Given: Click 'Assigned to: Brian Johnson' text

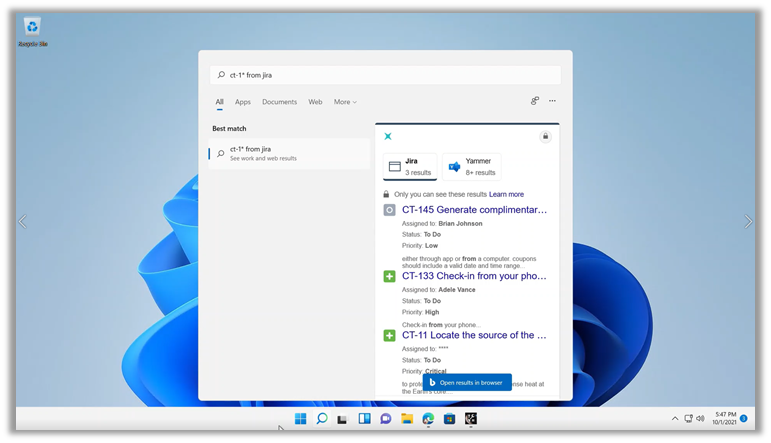Looking at the screenshot, I should (x=442, y=223).
